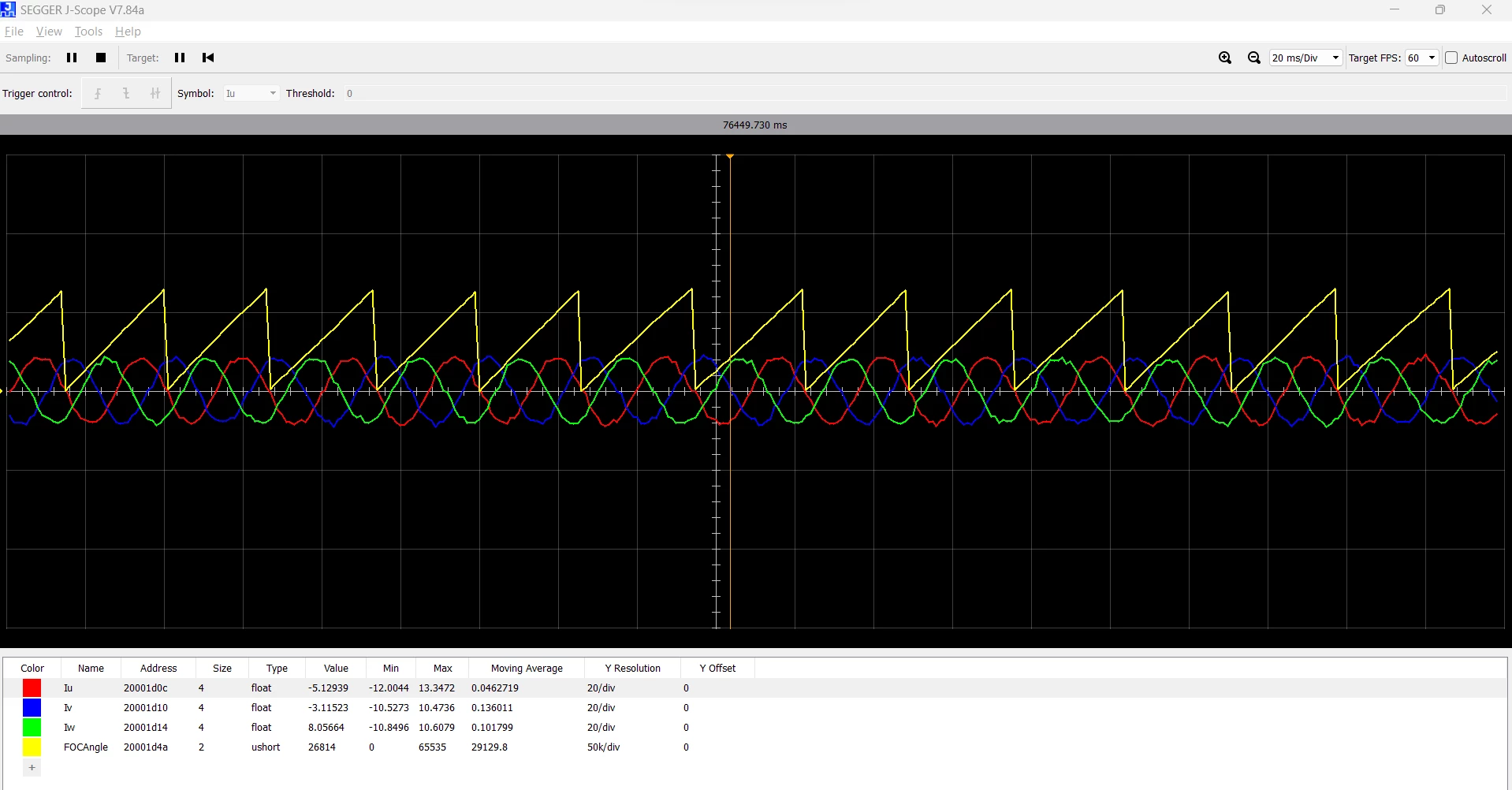This screenshot has height=790, width=1512.
Task: Click the FOCAngle ushort type cell
Action: [x=266, y=747]
